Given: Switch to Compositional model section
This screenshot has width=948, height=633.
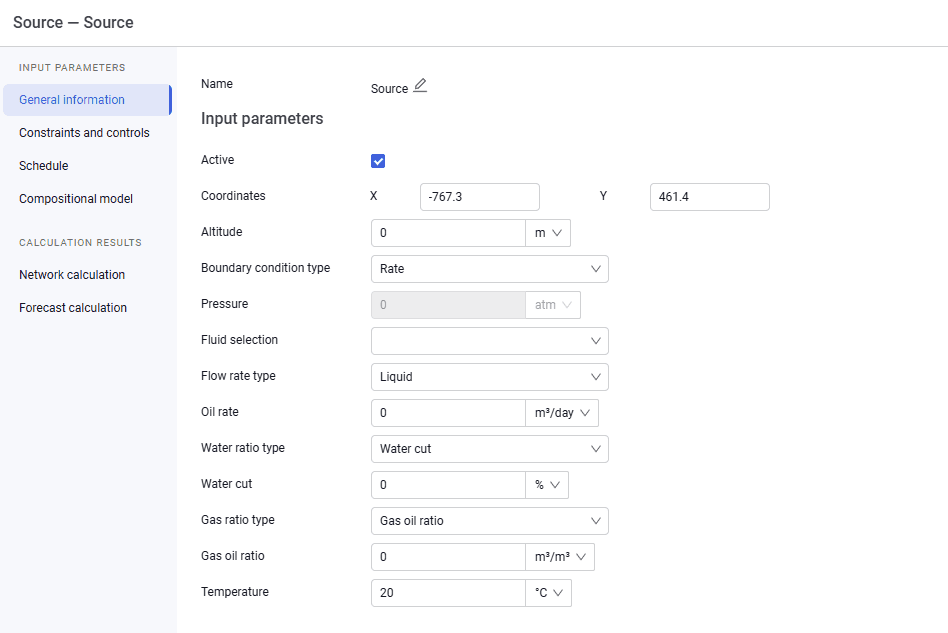Looking at the screenshot, I should [76, 199].
